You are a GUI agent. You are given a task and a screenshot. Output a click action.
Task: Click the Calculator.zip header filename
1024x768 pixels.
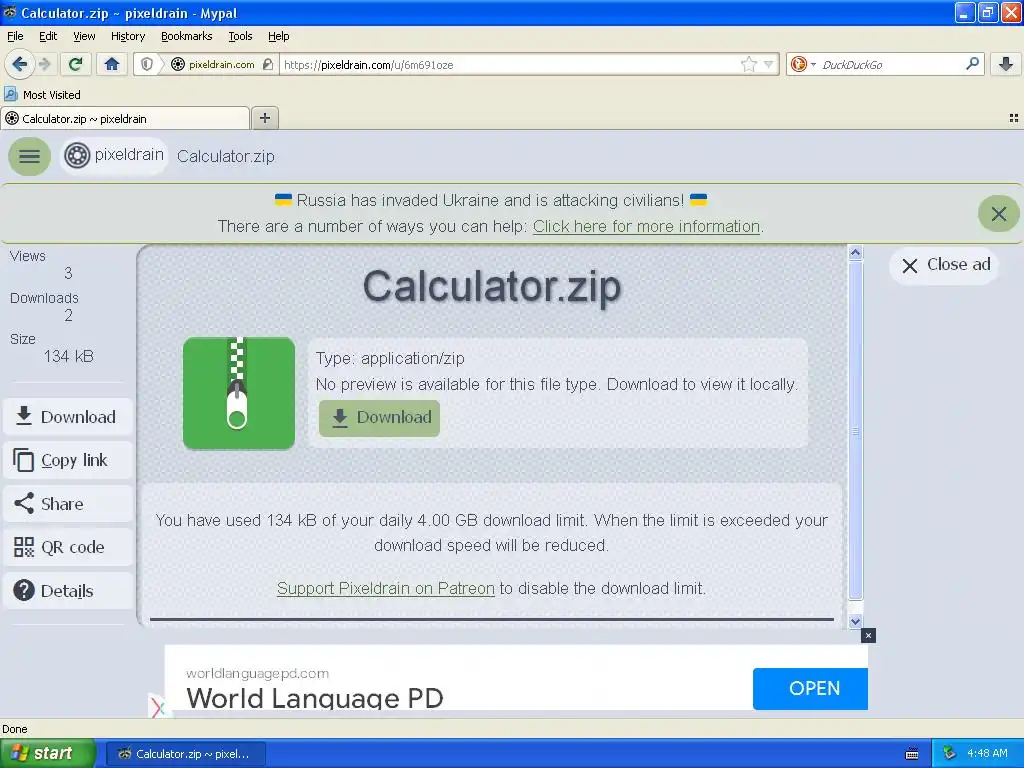click(225, 156)
